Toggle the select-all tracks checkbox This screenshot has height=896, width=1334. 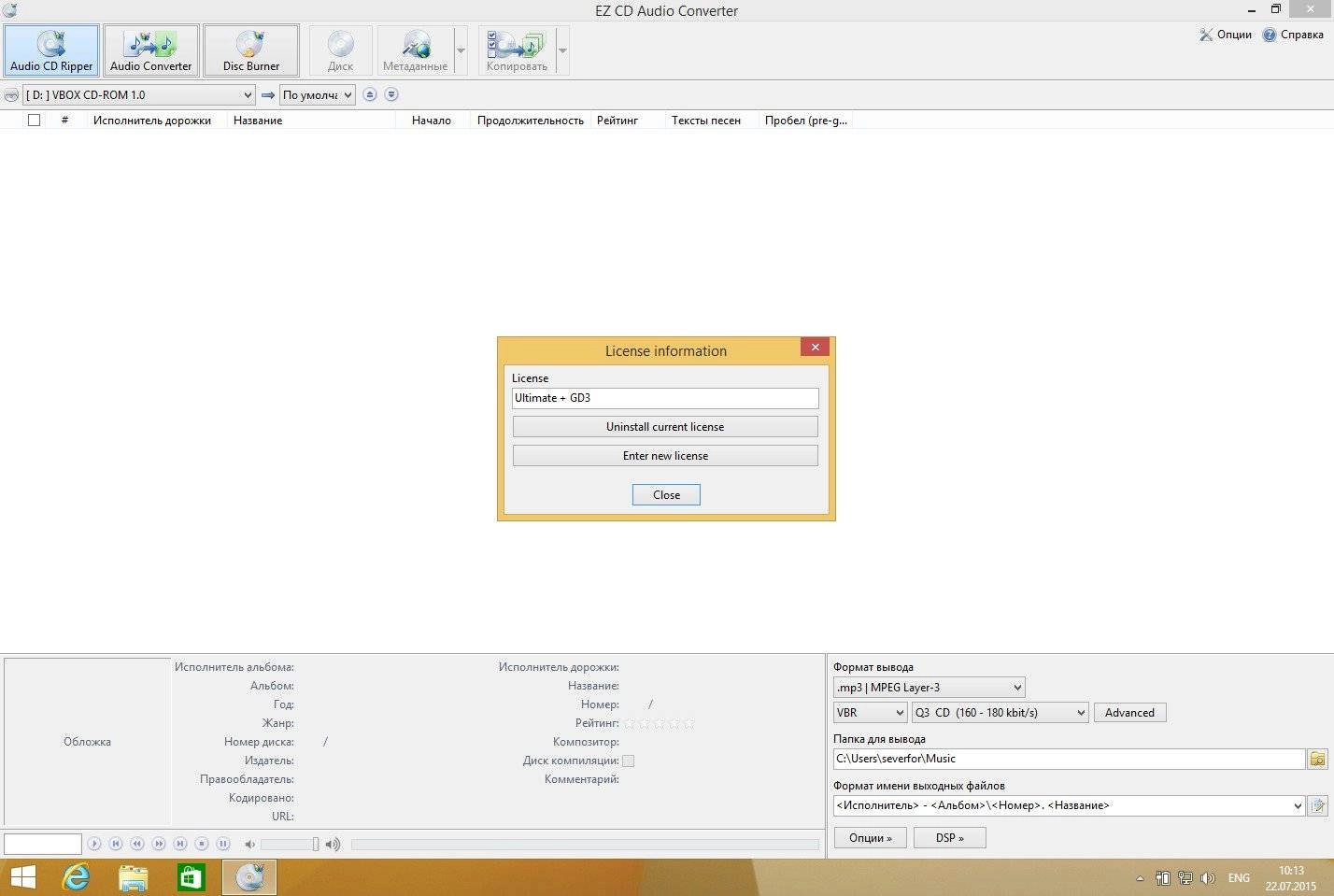[x=34, y=120]
